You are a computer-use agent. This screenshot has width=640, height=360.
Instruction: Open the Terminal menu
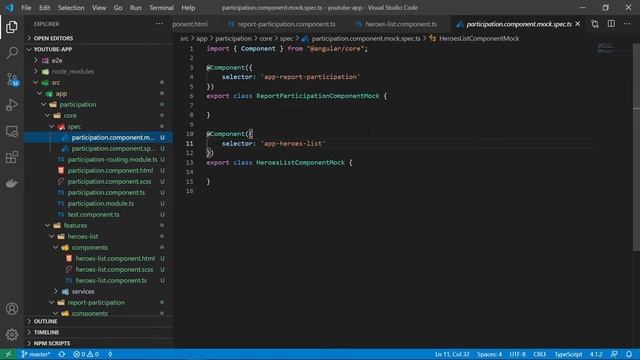161,8
